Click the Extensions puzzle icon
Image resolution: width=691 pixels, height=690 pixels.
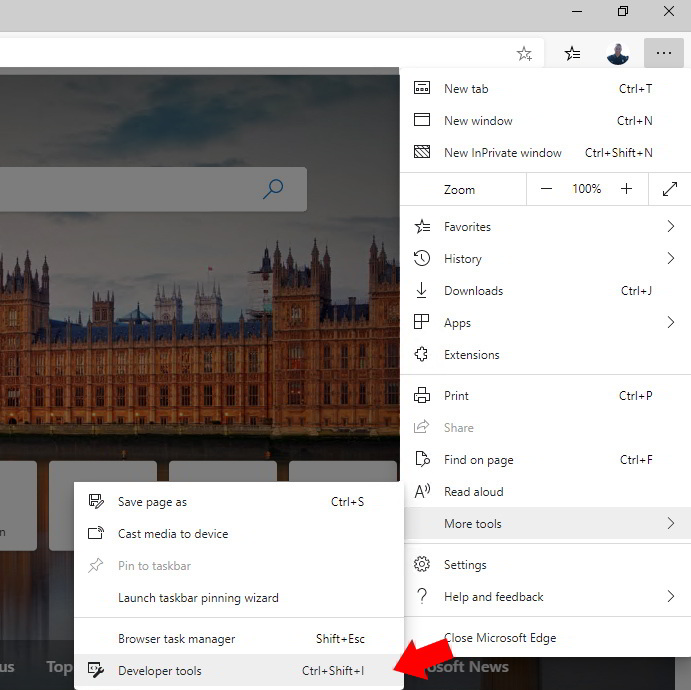click(x=421, y=354)
